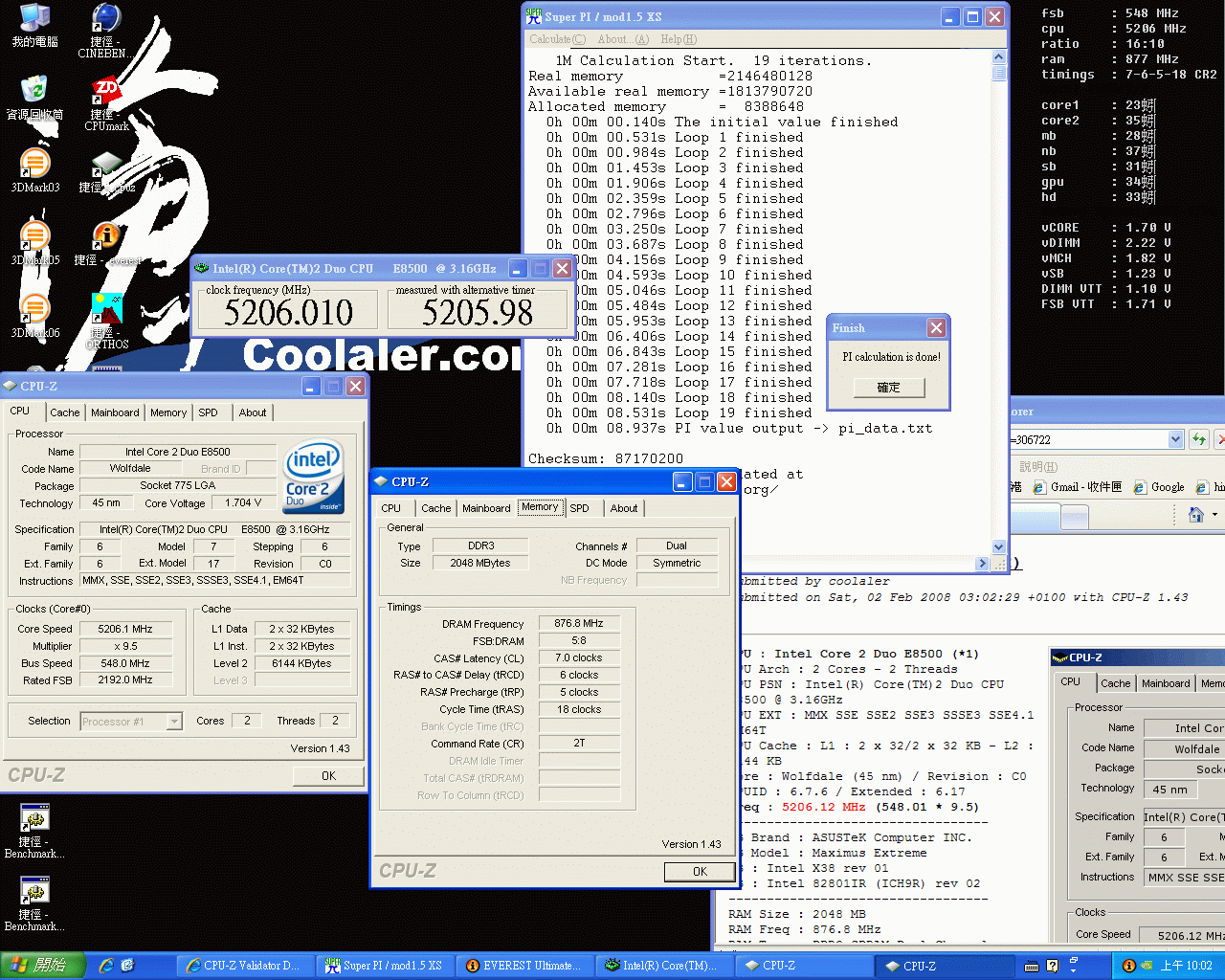Click Checksum: 87170200 line in Super PI
Viewport: 1225px width, 980px height.
[606, 458]
